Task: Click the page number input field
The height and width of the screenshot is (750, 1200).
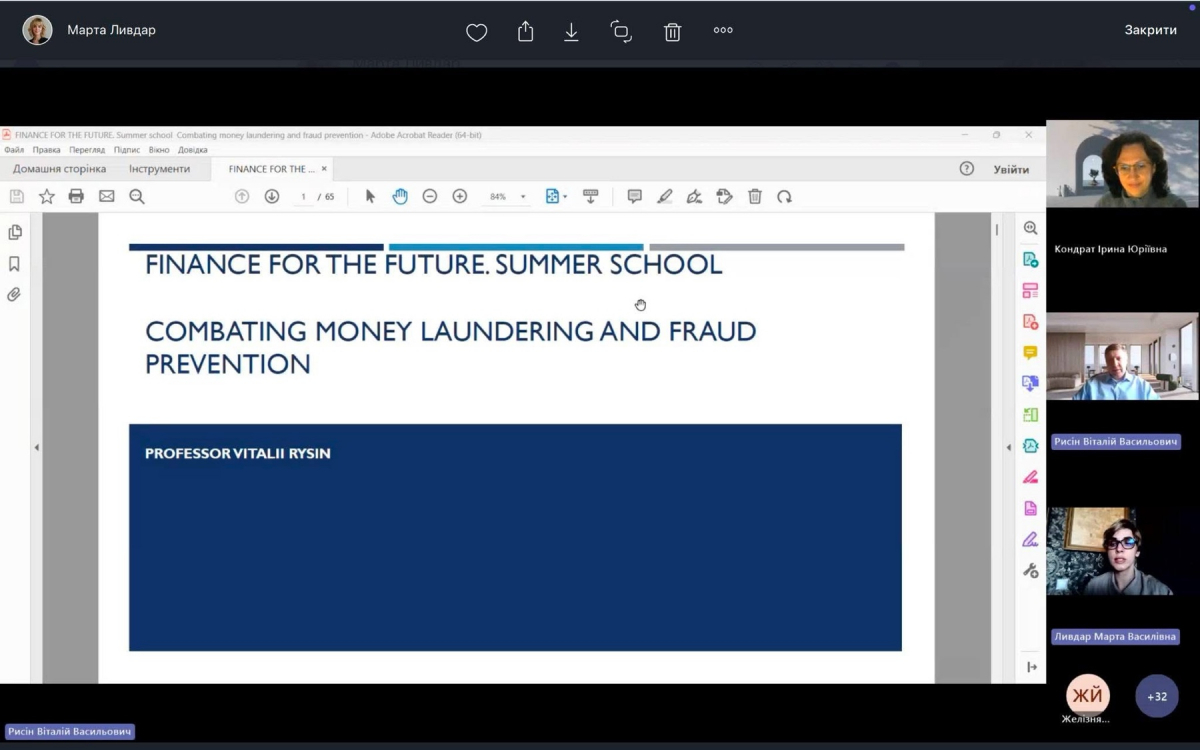Action: point(303,197)
